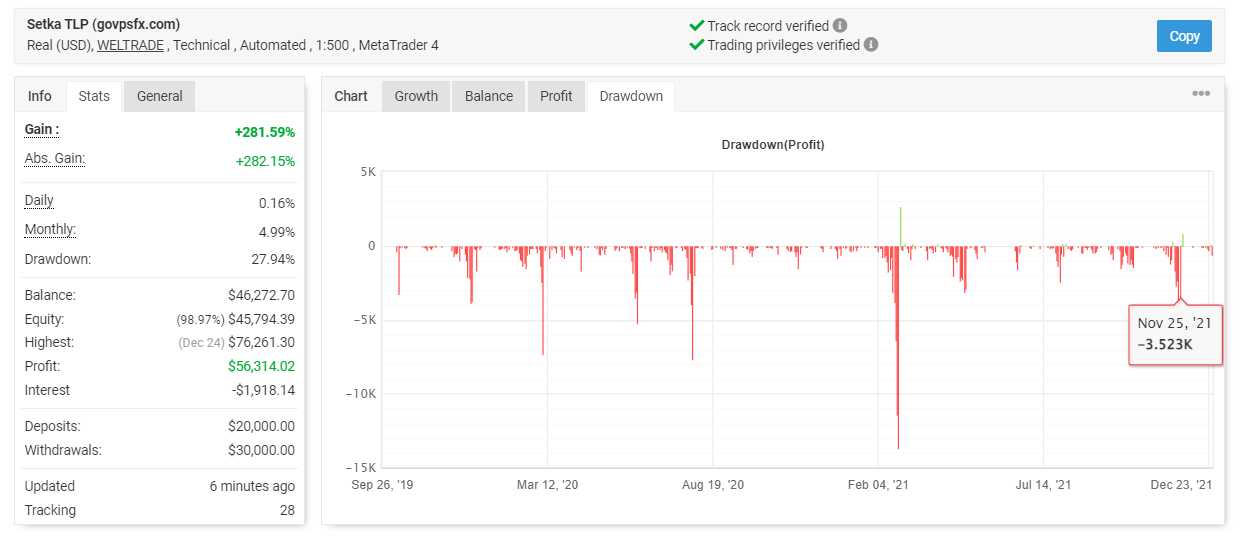Click the Aug 19, '20 axis label
Viewport: 1241px width, 536px height.
pyautogui.click(x=712, y=485)
